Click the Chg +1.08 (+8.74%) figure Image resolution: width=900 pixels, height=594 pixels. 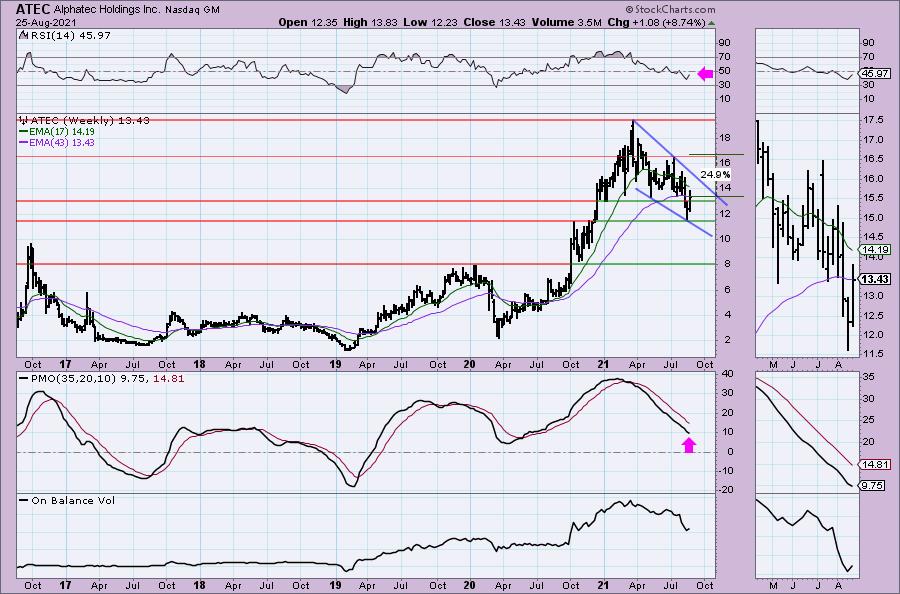[656, 22]
